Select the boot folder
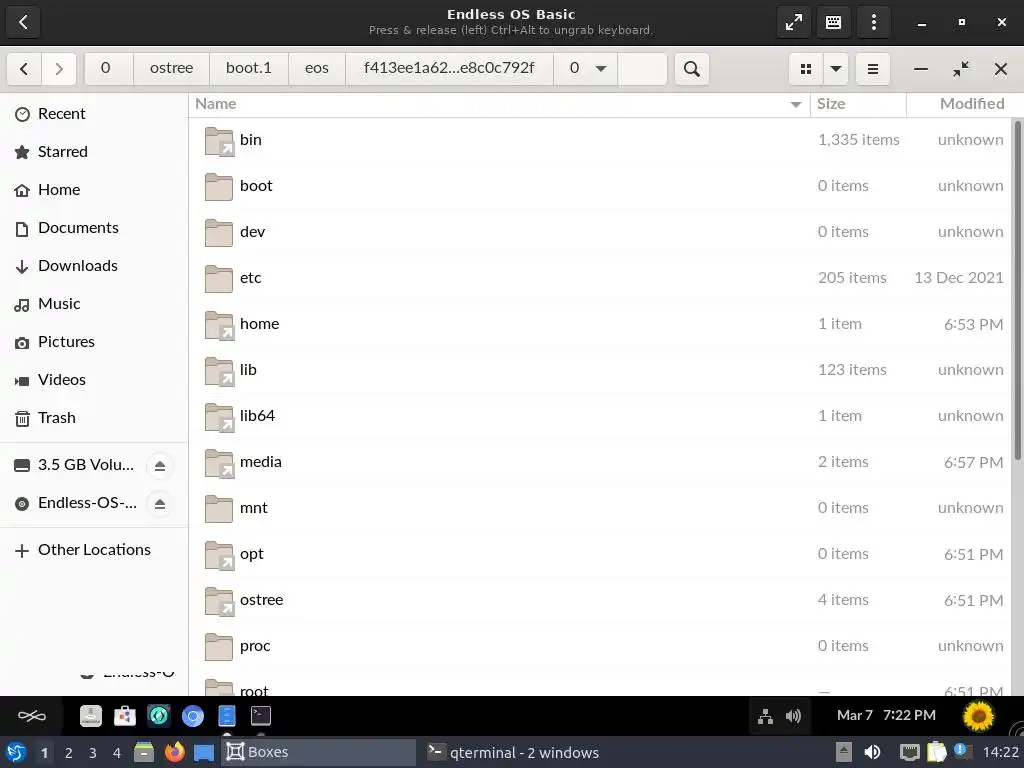The width and height of the screenshot is (1024, 768). (600, 186)
